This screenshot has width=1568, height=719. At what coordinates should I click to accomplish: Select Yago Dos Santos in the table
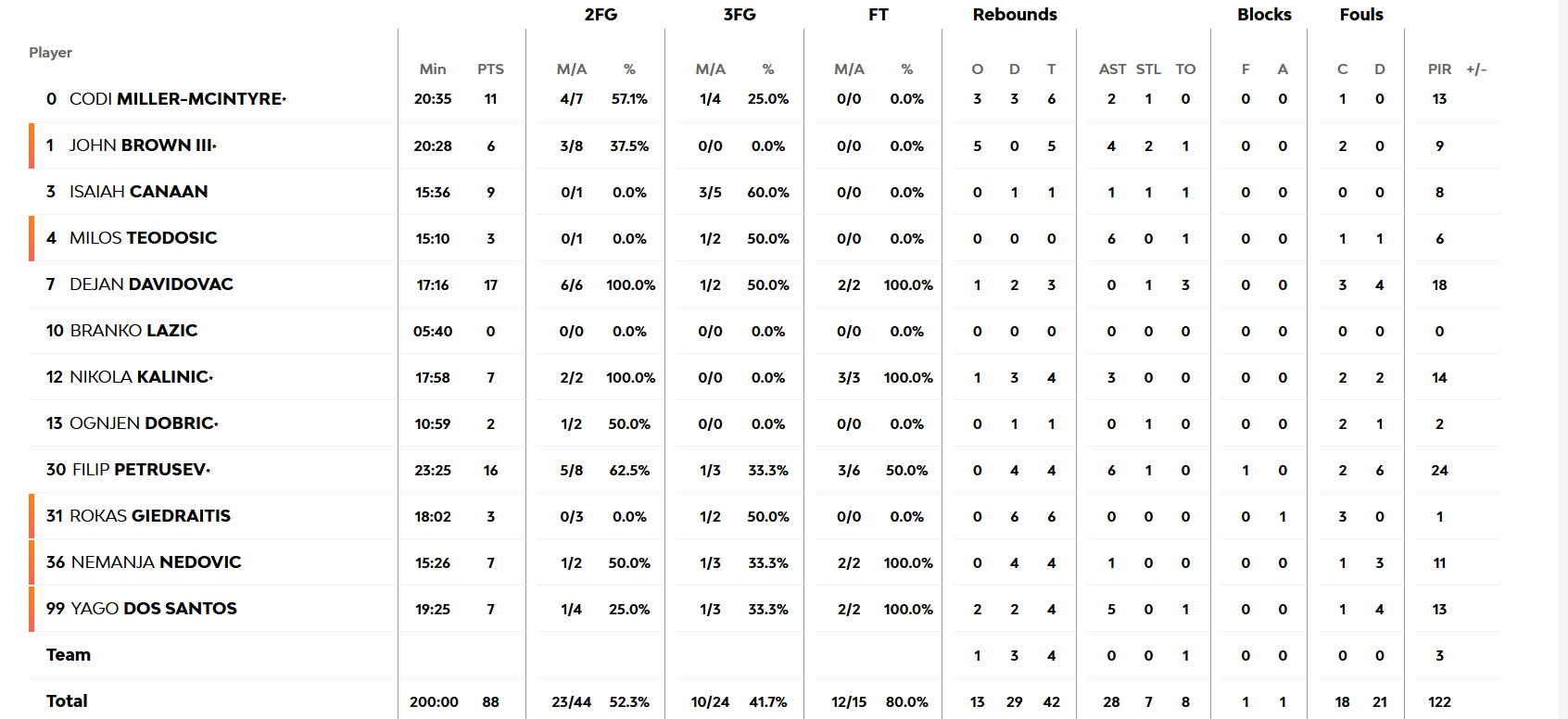(x=154, y=609)
